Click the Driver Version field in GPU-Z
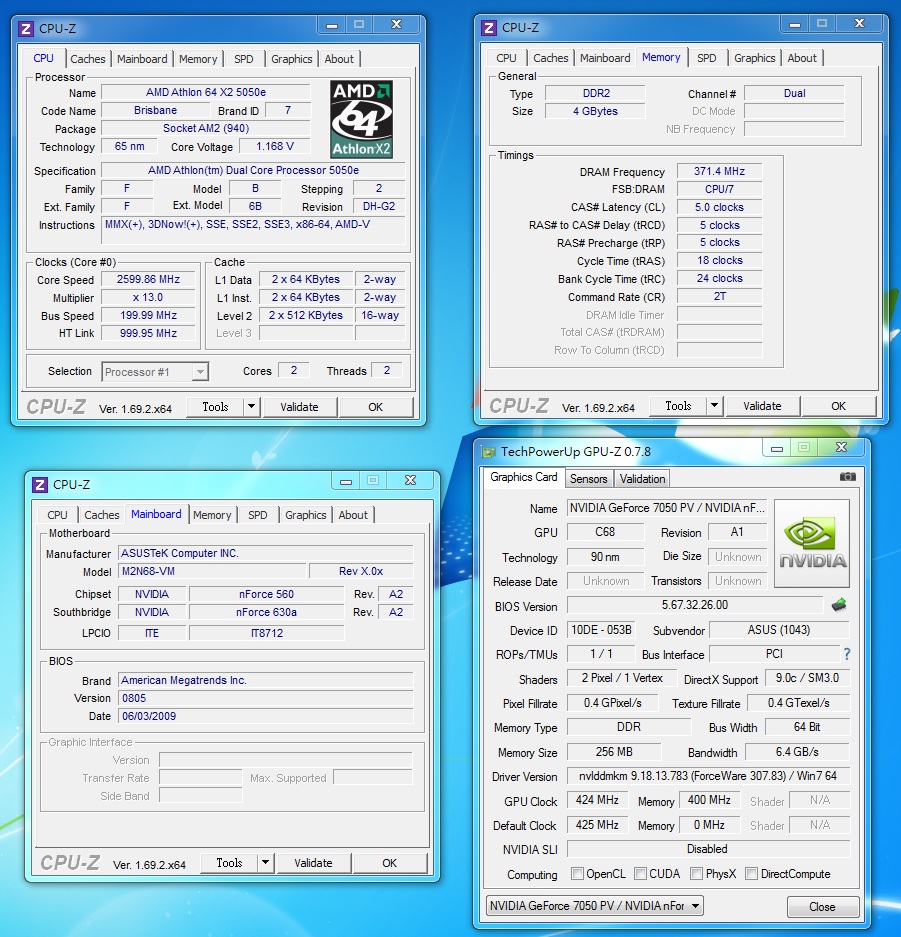The height and width of the screenshot is (937, 901). (x=708, y=776)
